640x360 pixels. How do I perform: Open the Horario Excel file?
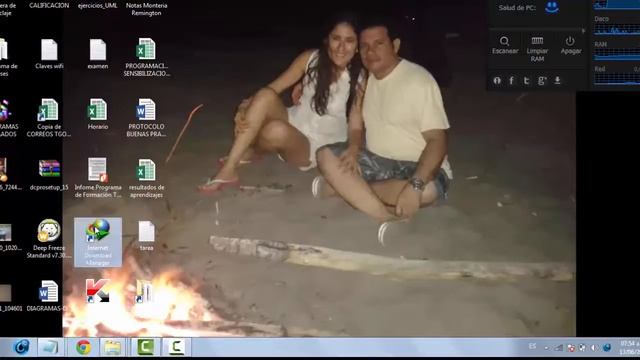pos(98,114)
